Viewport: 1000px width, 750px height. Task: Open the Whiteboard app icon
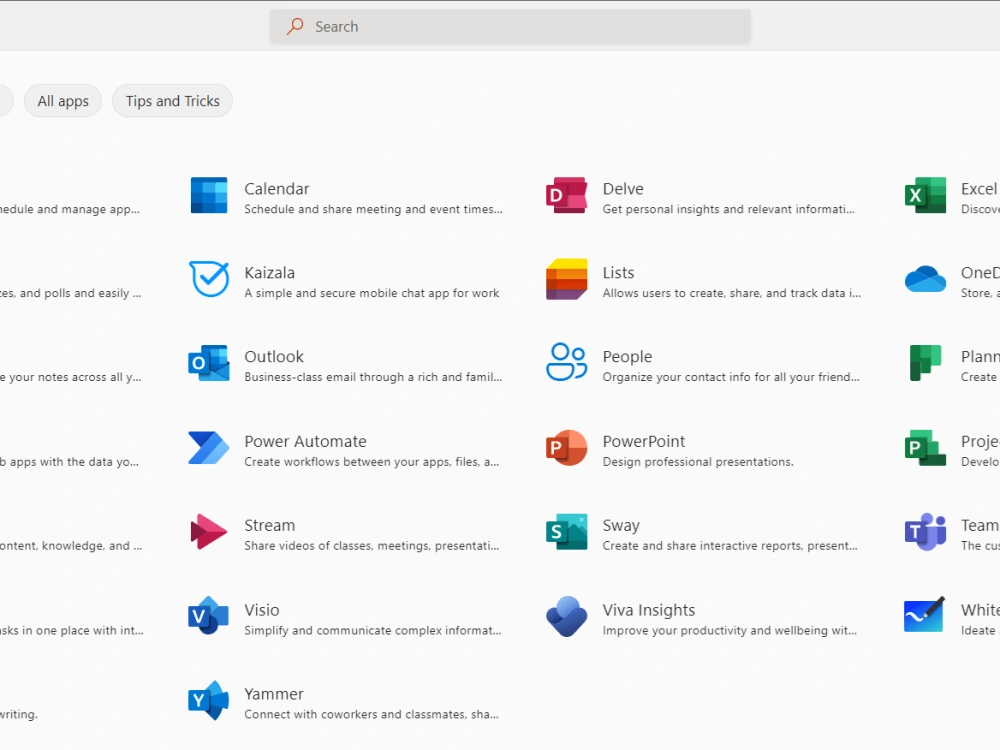924,615
